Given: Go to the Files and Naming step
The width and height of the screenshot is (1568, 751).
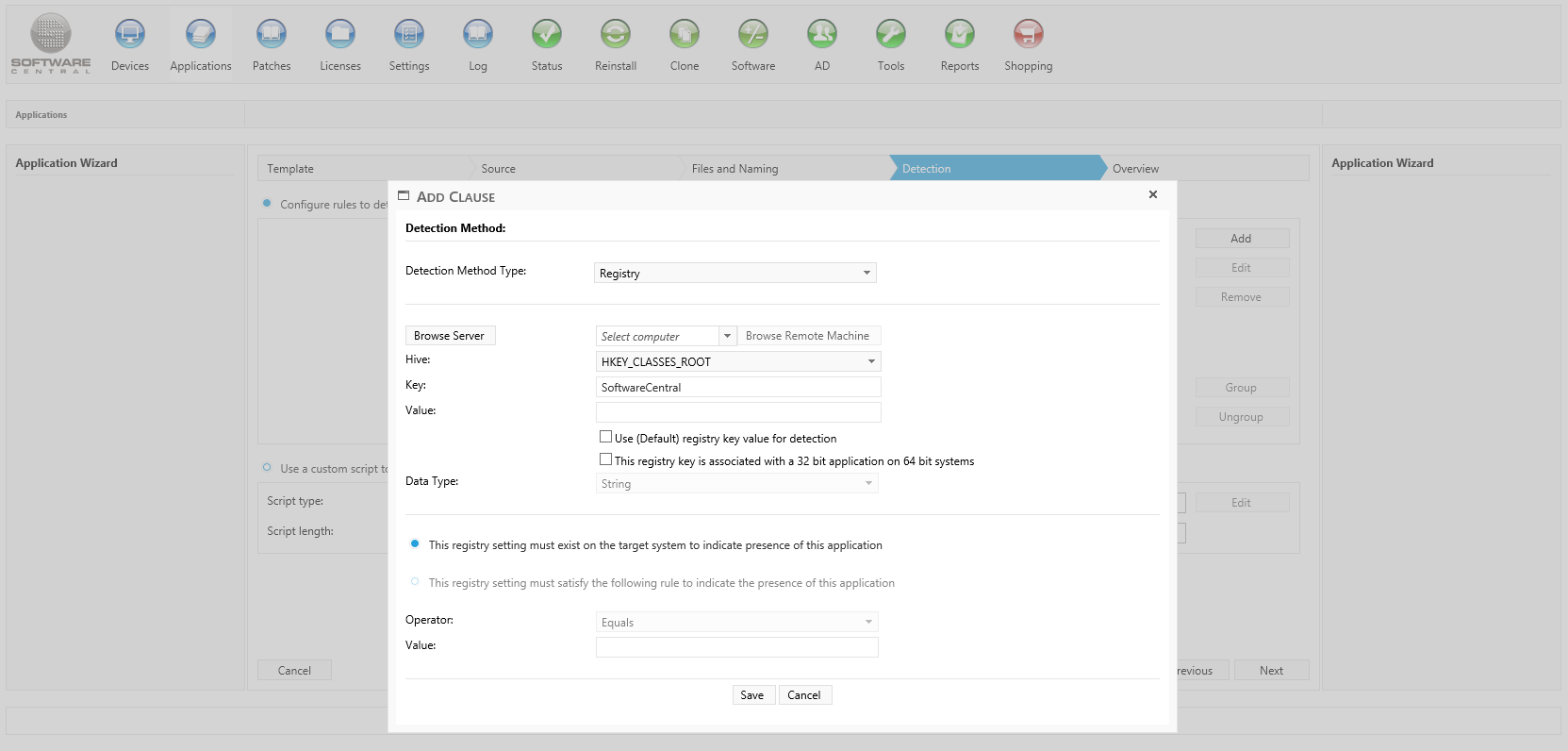Looking at the screenshot, I should pyautogui.click(x=734, y=169).
